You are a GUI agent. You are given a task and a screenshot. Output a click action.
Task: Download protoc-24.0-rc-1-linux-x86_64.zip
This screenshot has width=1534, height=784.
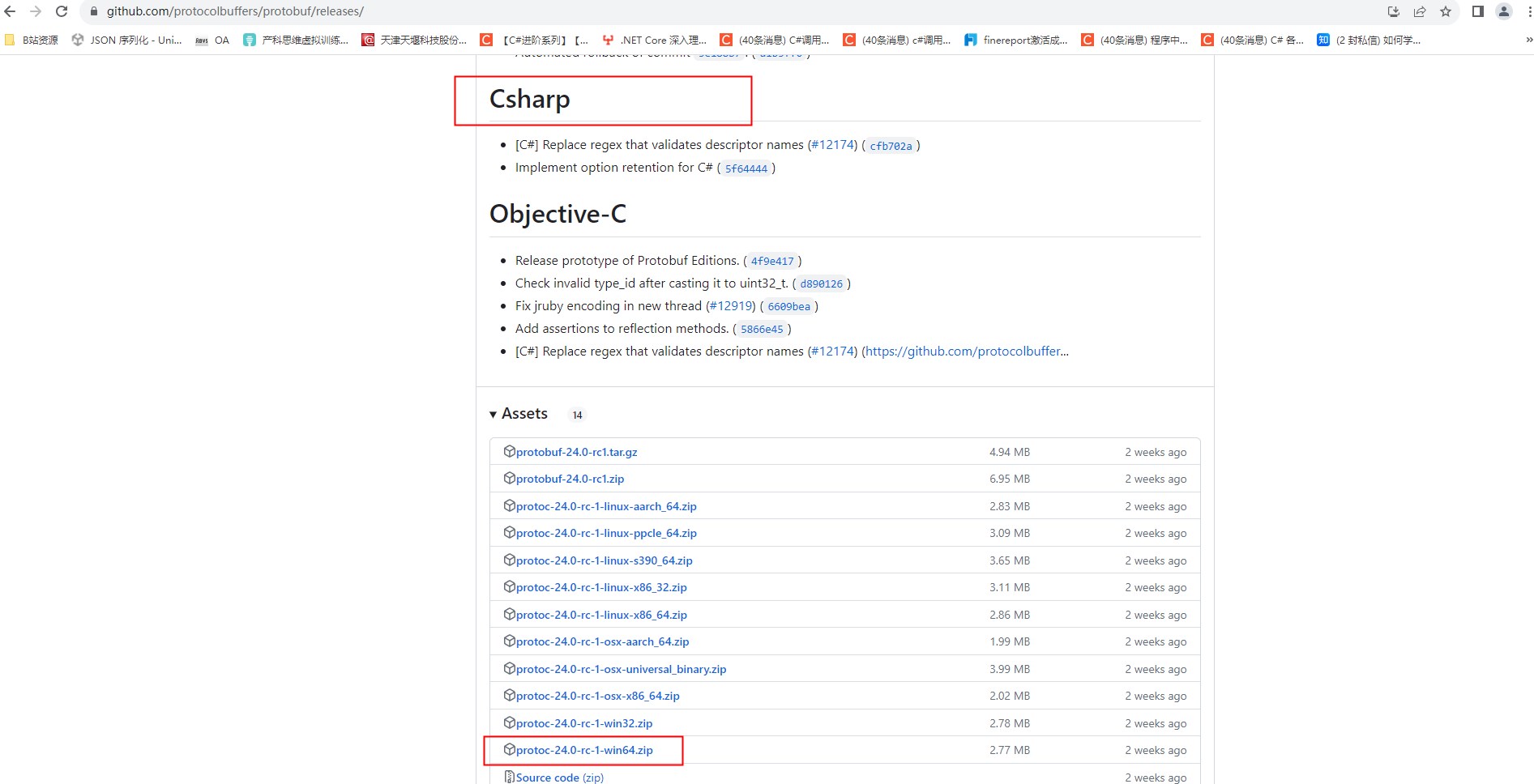(601, 615)
